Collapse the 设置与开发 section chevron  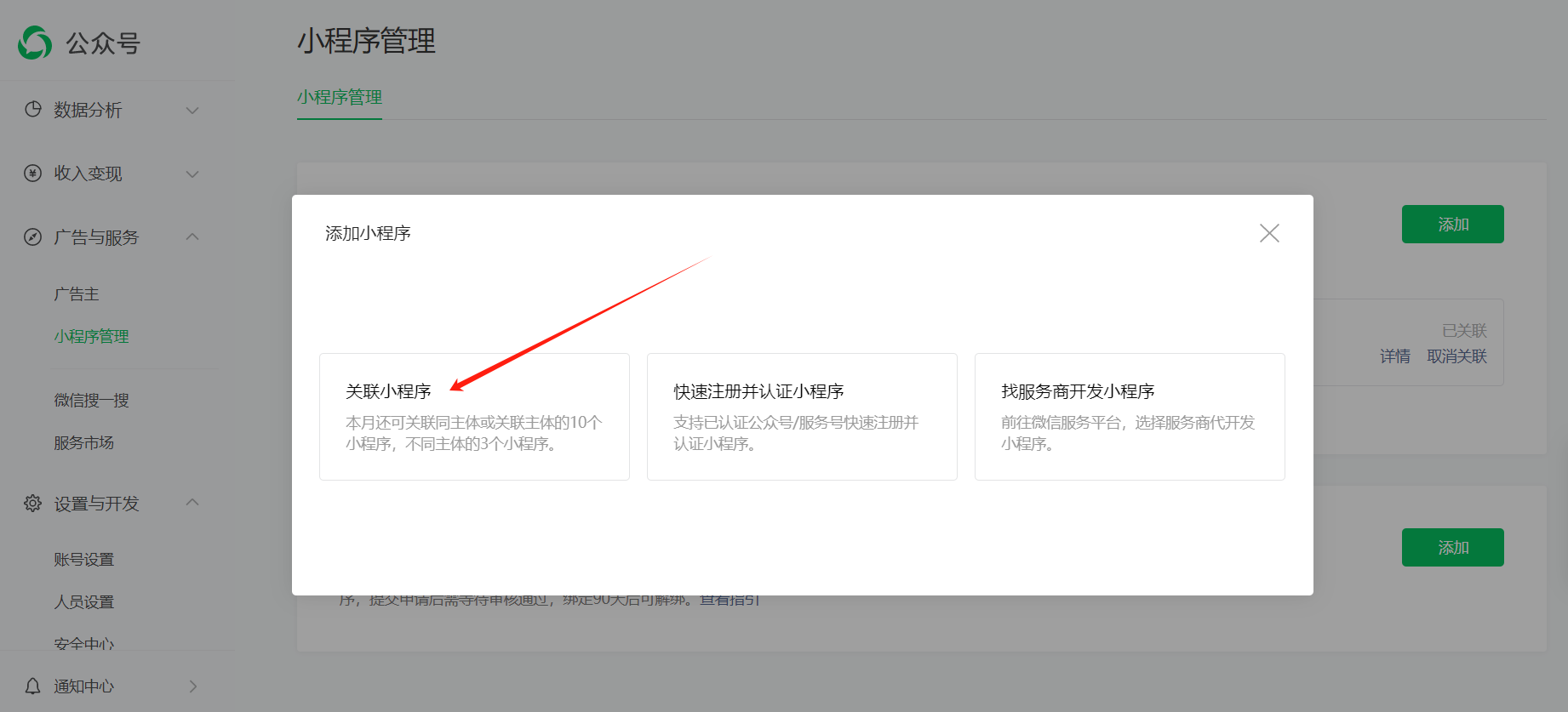click(x=192, y=503)
